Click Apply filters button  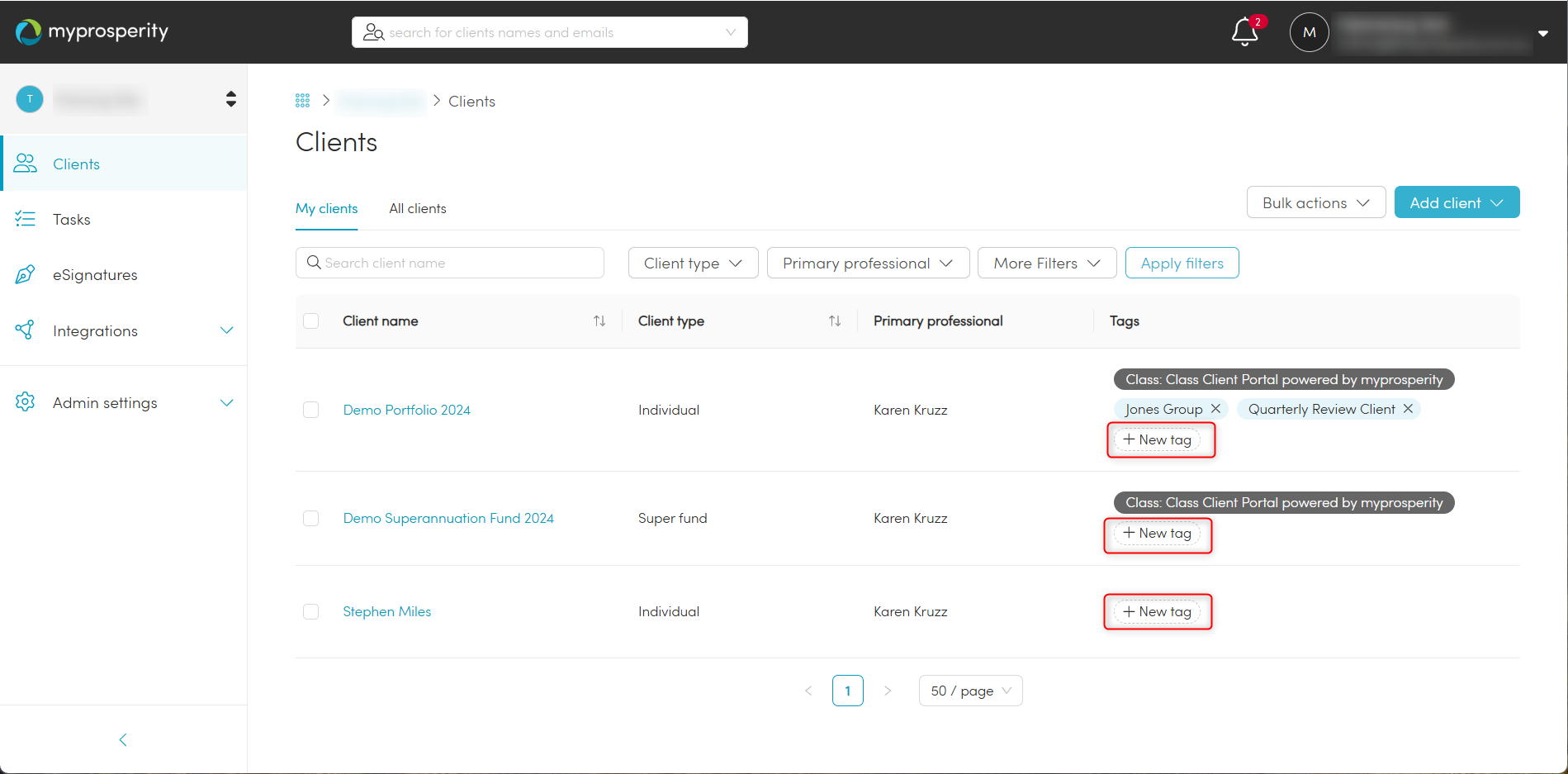click(x=1182, y=263)
